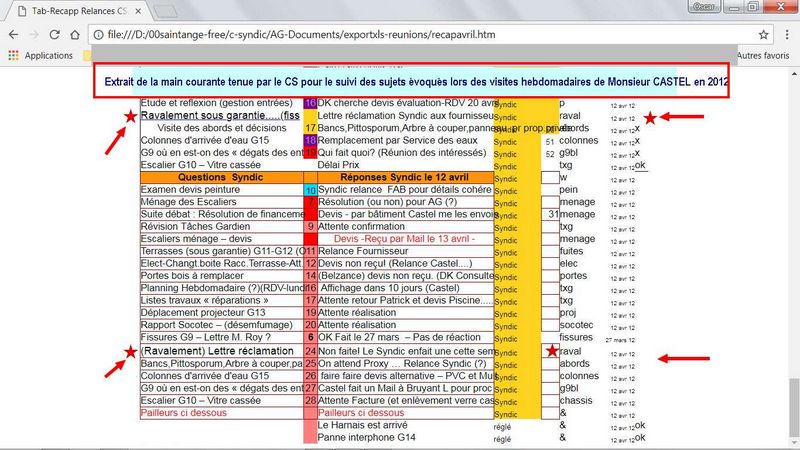Click the '27 mars 12' date cell

point(620,340)
